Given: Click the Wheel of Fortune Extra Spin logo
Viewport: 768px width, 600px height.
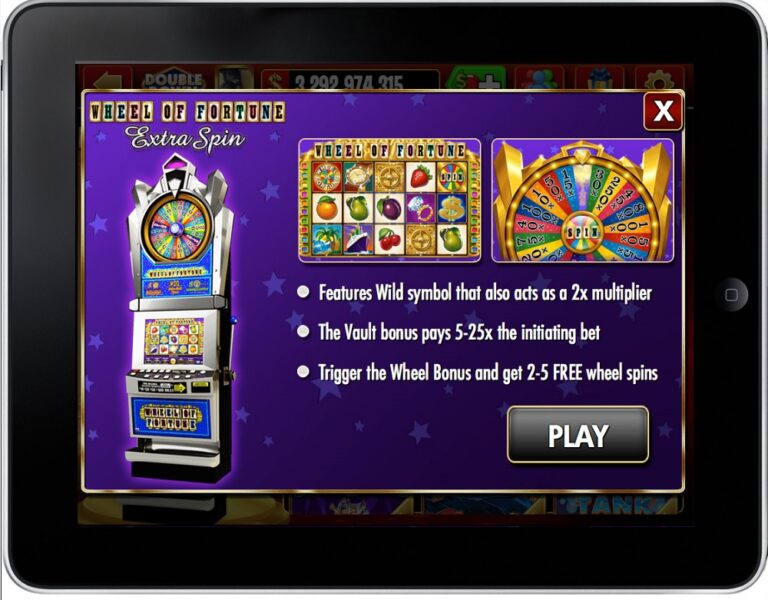Looking at the screenshot, I should click(x=187, y=125).
